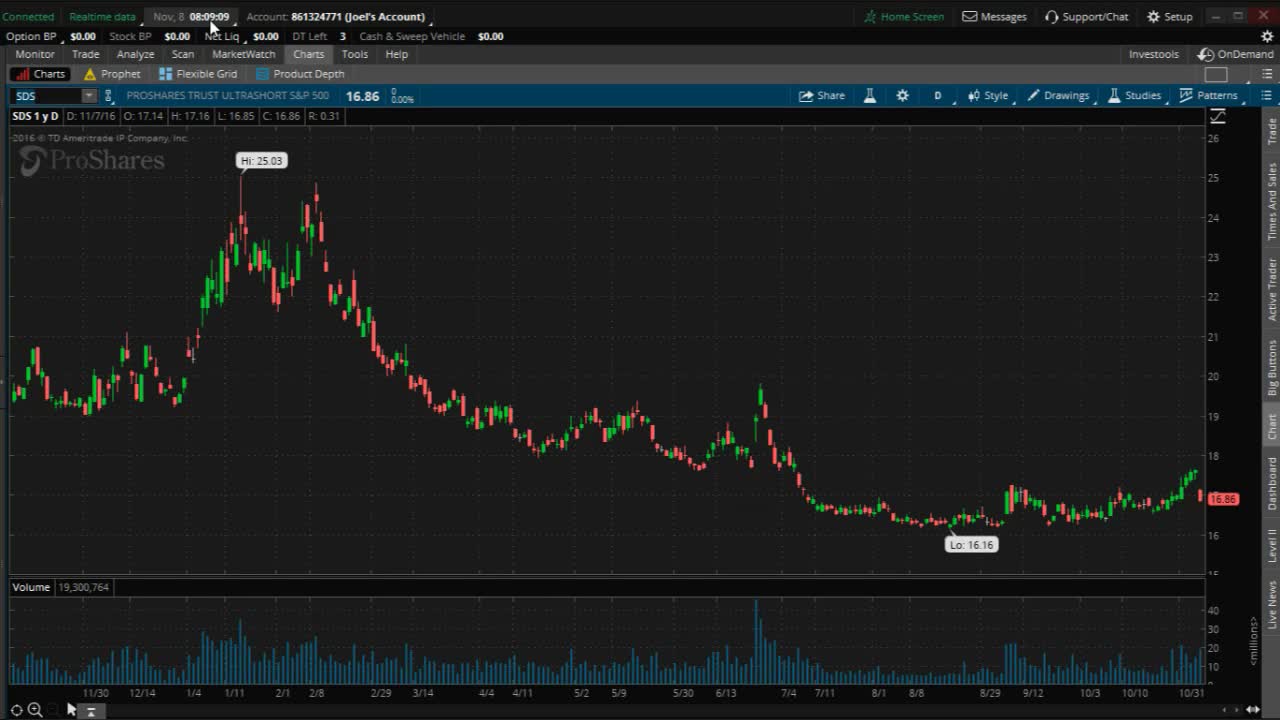Open the Patterns menu
The width and height of the screenshot is (1280, 720).
(1209, 96)
